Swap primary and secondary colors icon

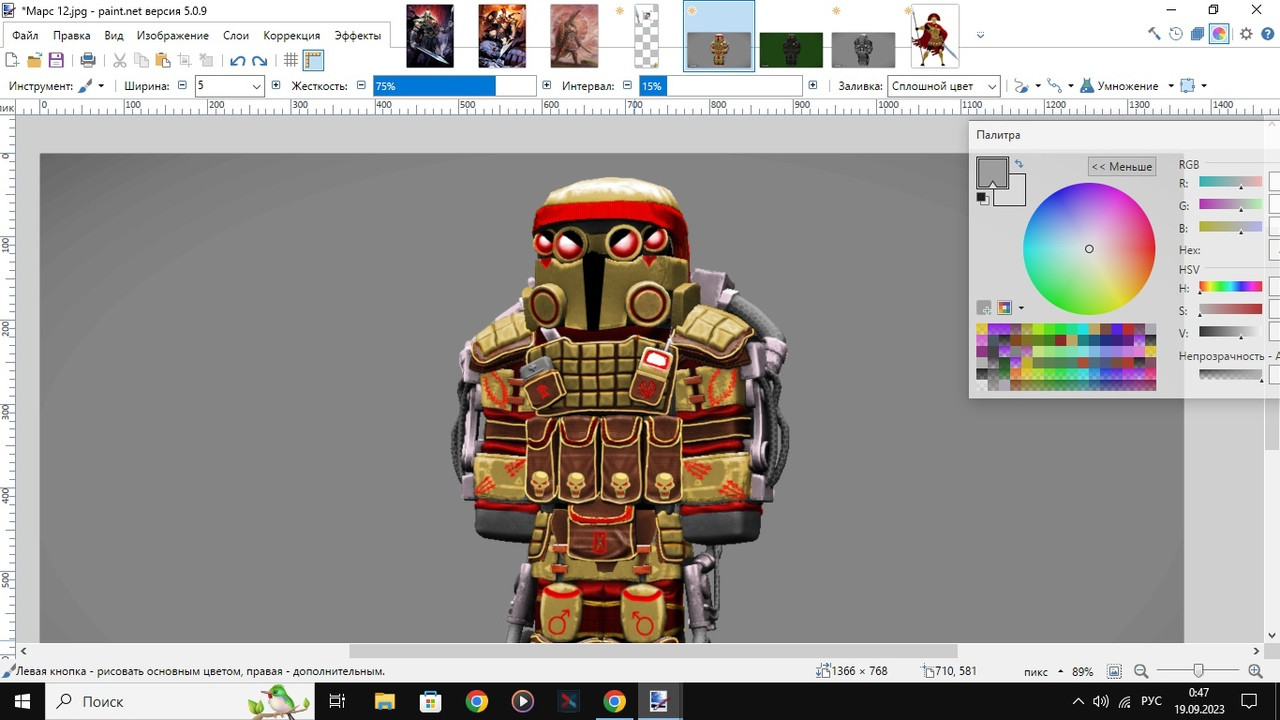1018,164
